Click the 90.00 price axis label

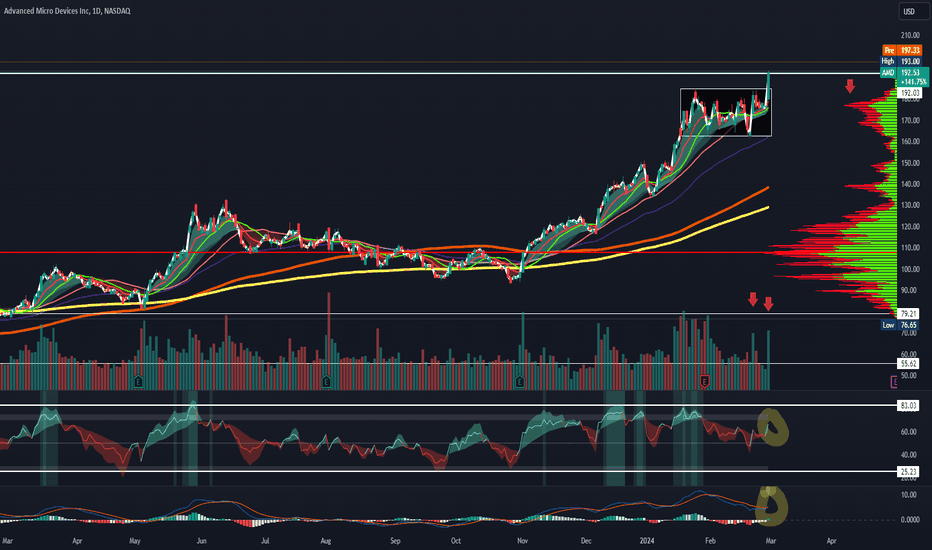point(909,291)
